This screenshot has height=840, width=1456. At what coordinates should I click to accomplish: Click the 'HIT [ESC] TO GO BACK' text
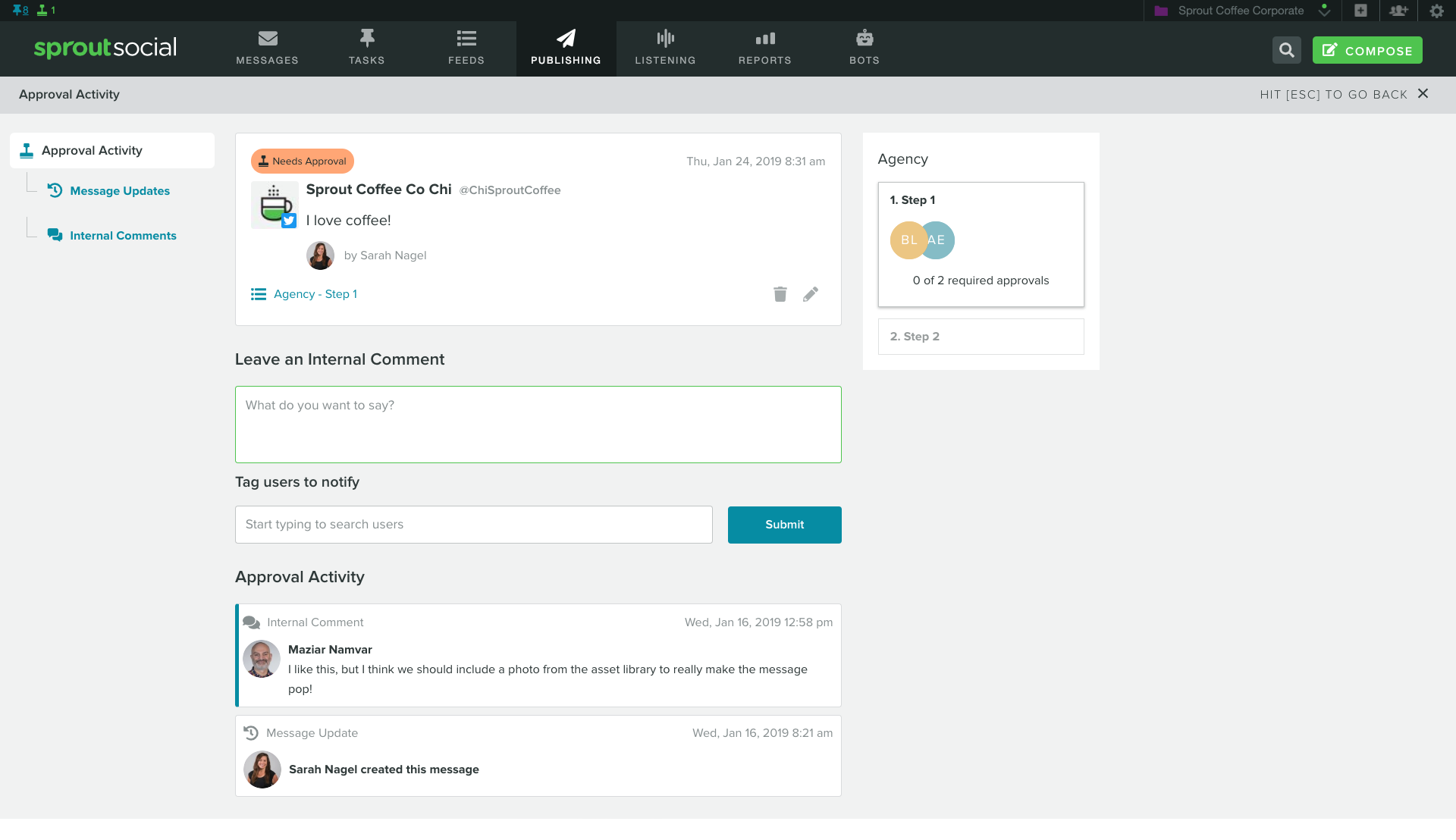tap(1333, 95)
